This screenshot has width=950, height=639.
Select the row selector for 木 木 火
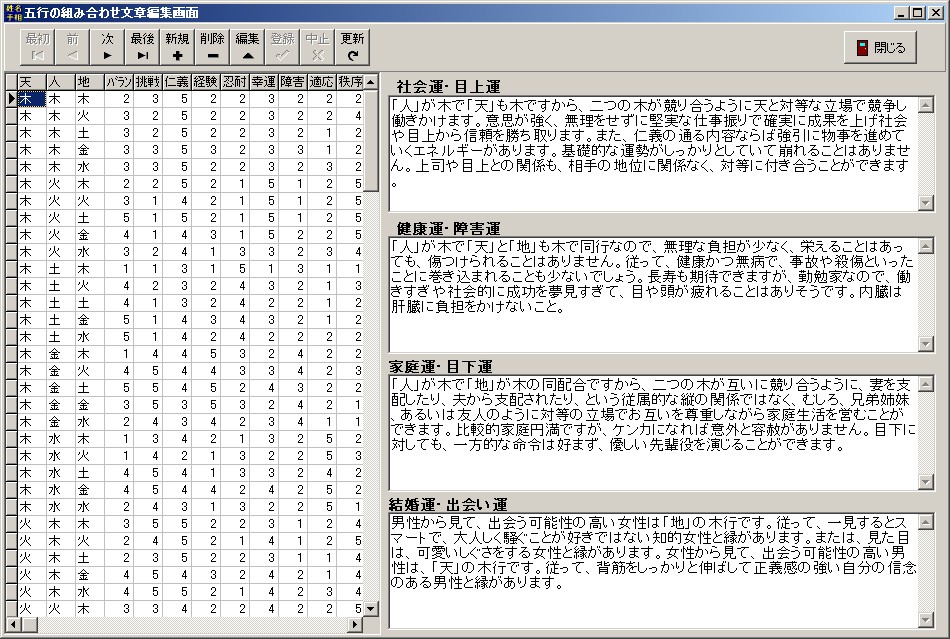pyautogui.click(x=12, y=116)
